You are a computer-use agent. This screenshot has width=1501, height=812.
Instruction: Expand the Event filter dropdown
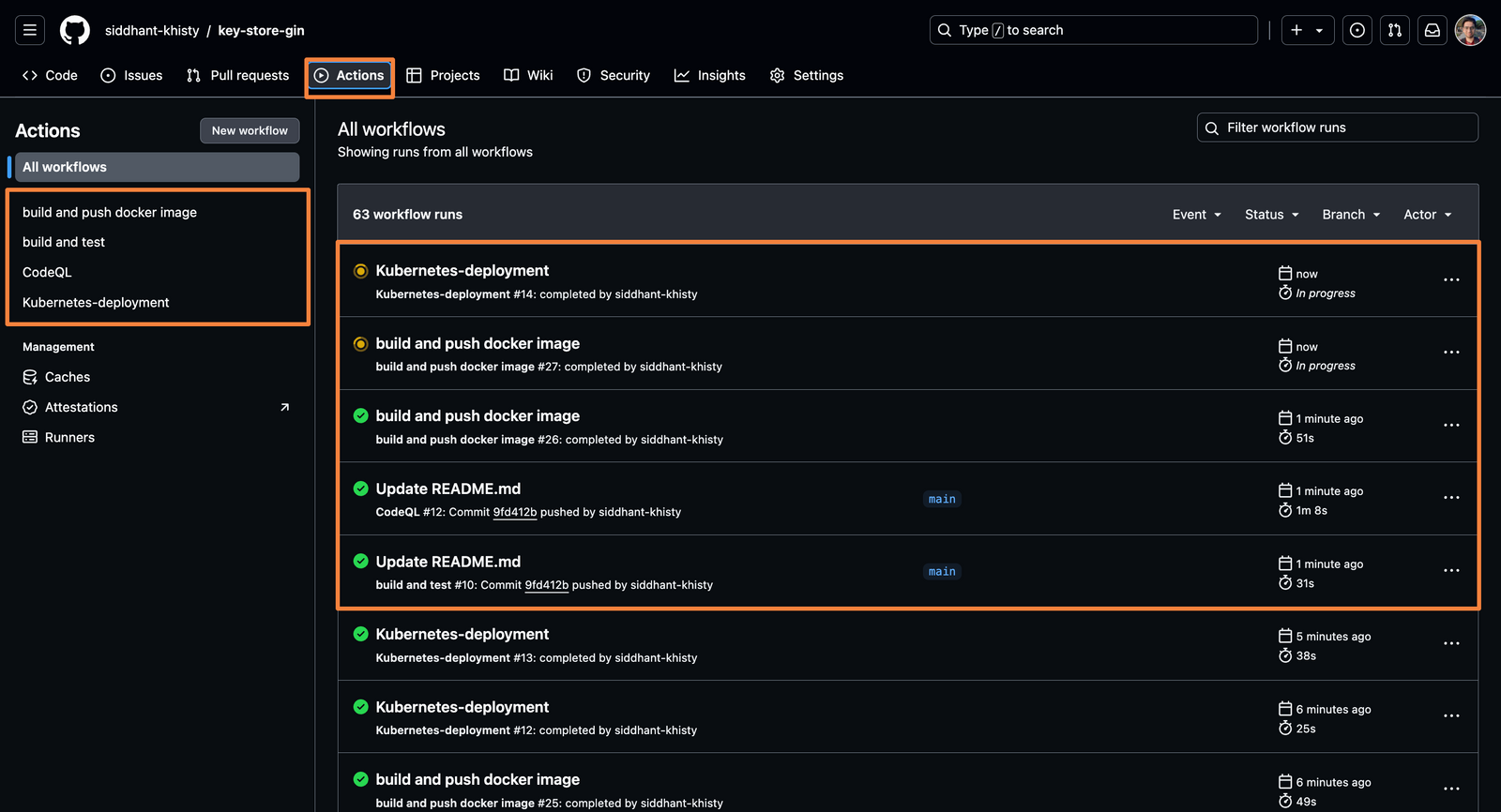pos(1196,215)
